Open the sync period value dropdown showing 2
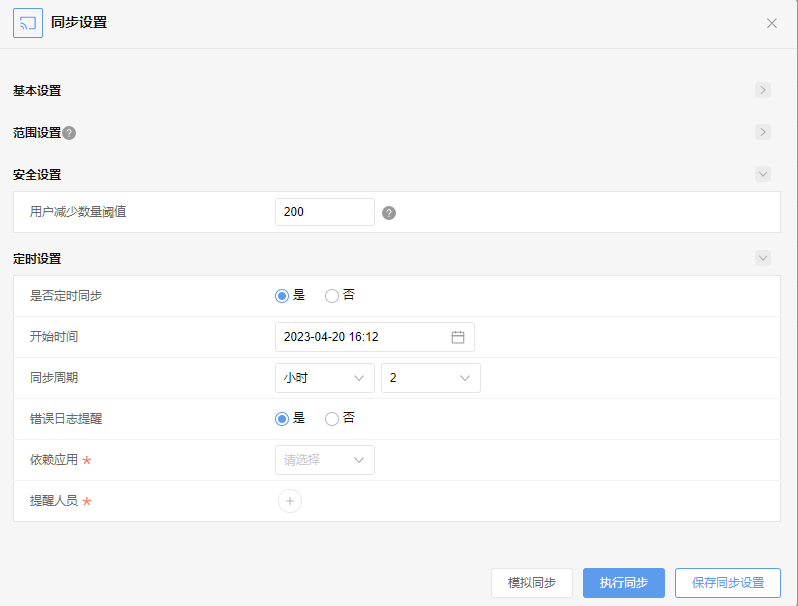Image resolution: width=798 pixels, height=606 pixels. click(431, 378)
